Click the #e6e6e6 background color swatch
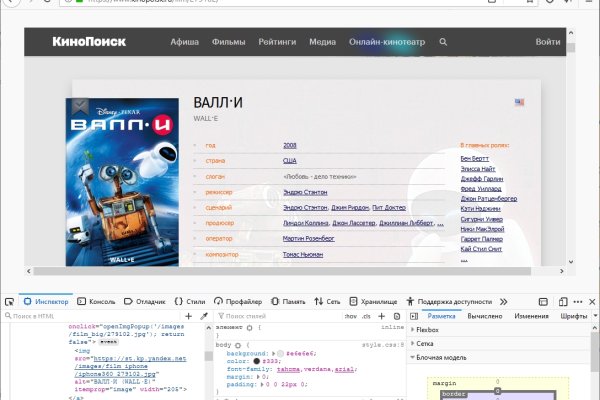This screenshot has width=600, height=400. 280,354
